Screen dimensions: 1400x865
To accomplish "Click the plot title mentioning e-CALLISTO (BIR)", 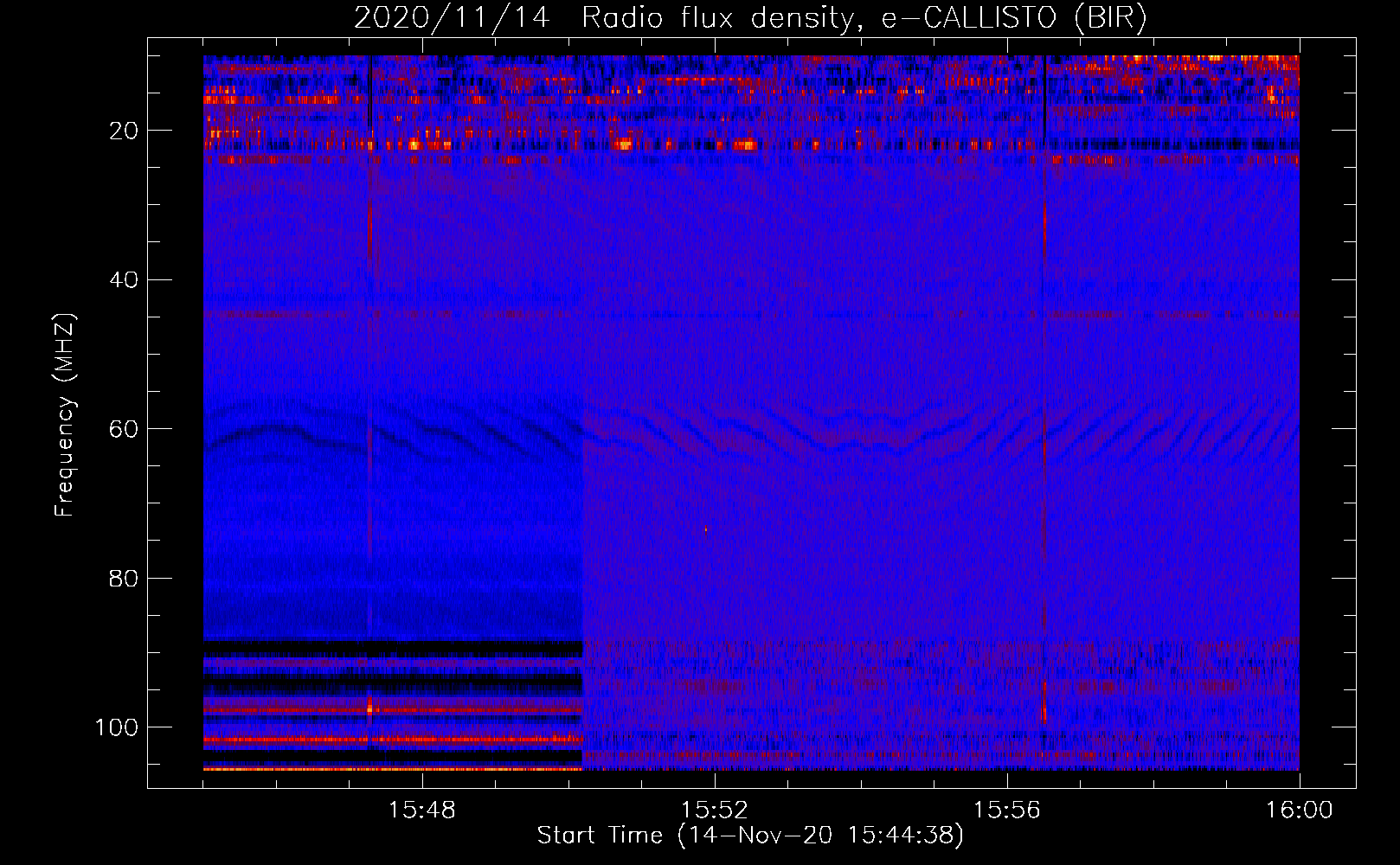I will (750, 18).
